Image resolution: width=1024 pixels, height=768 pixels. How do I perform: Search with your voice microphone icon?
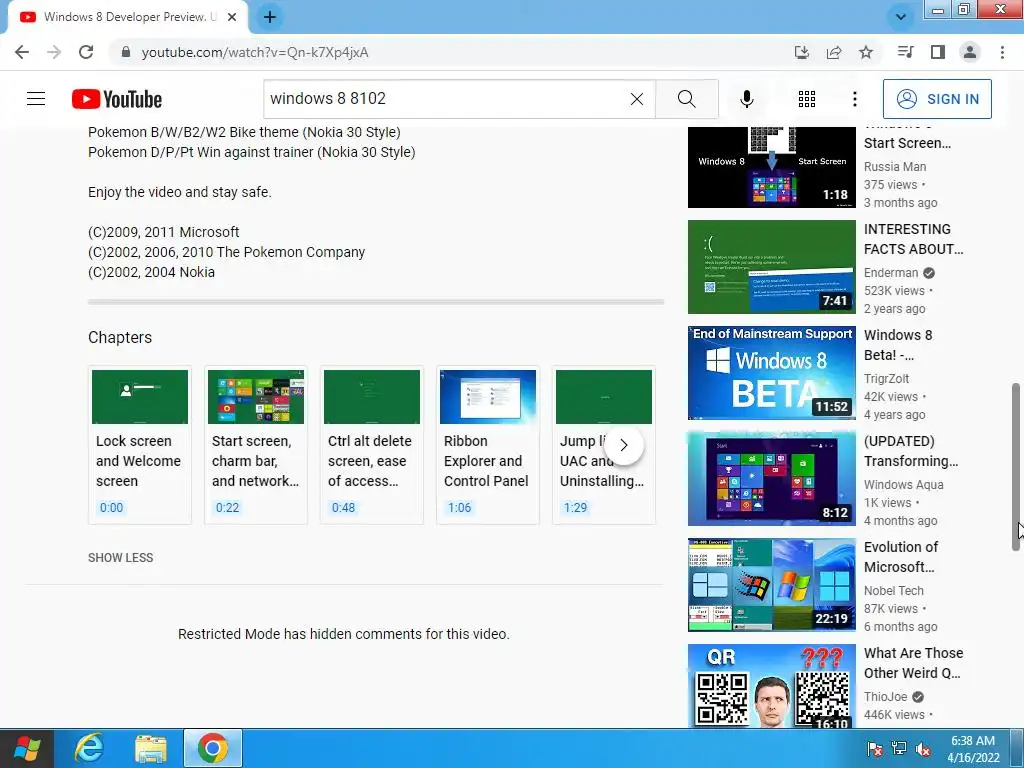746,99
